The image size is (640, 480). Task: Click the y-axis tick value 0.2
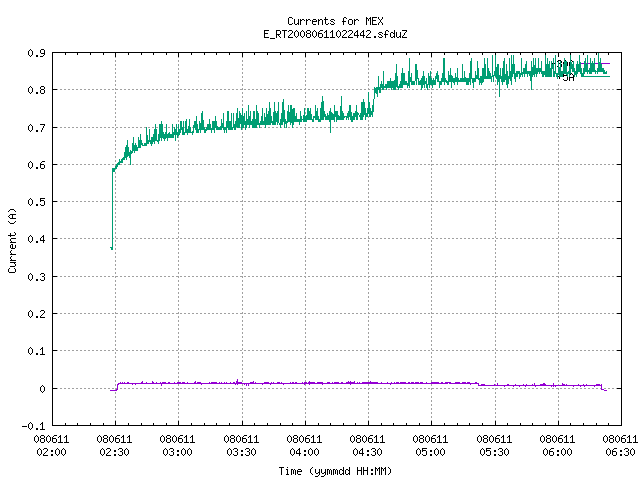(36, 314)
